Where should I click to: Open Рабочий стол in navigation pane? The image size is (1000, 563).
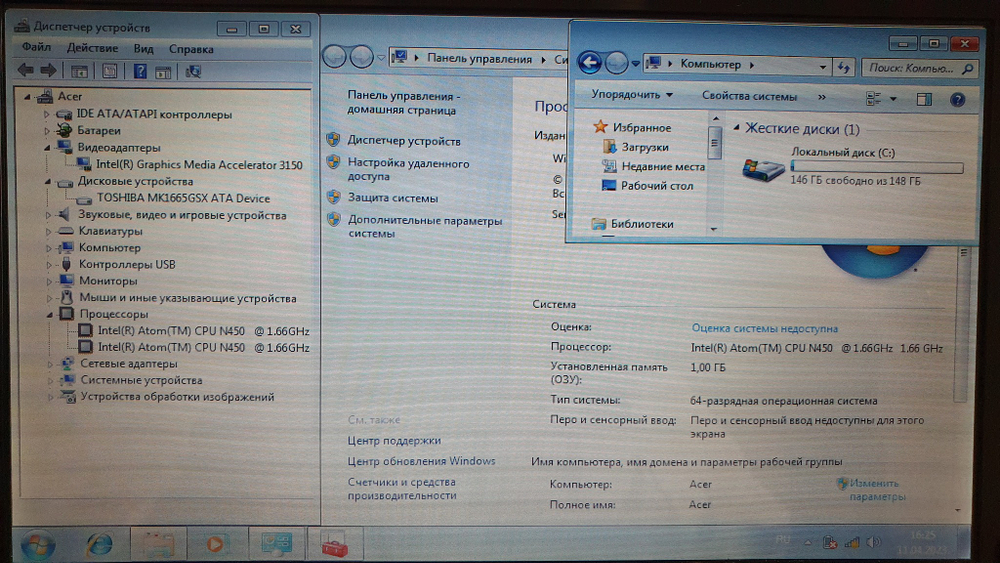pos(657,186)
